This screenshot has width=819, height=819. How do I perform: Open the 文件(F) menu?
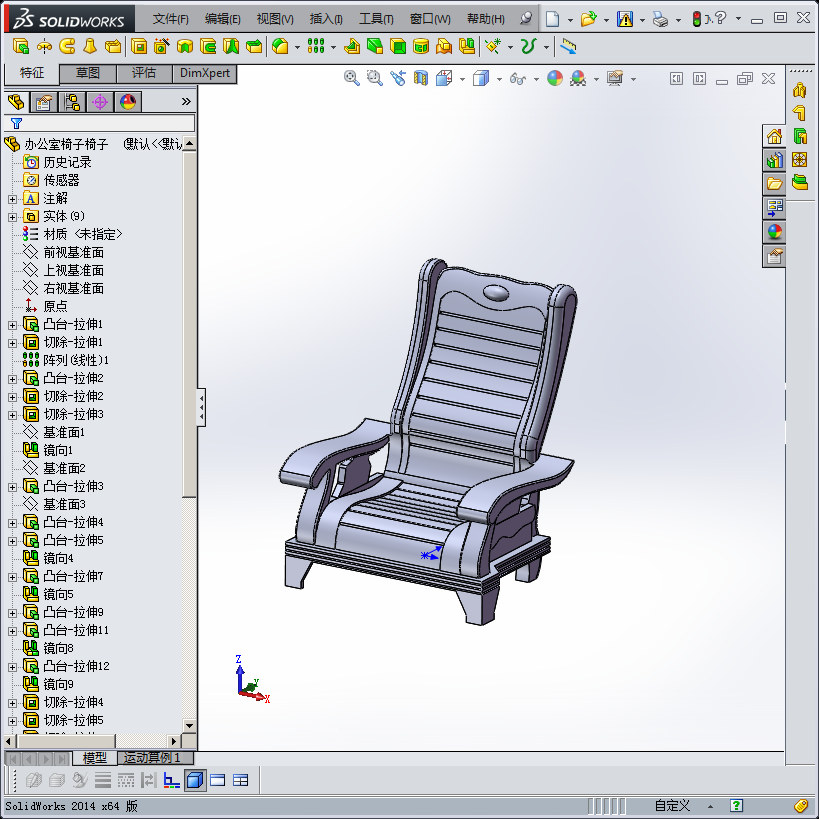coord(170,19)
